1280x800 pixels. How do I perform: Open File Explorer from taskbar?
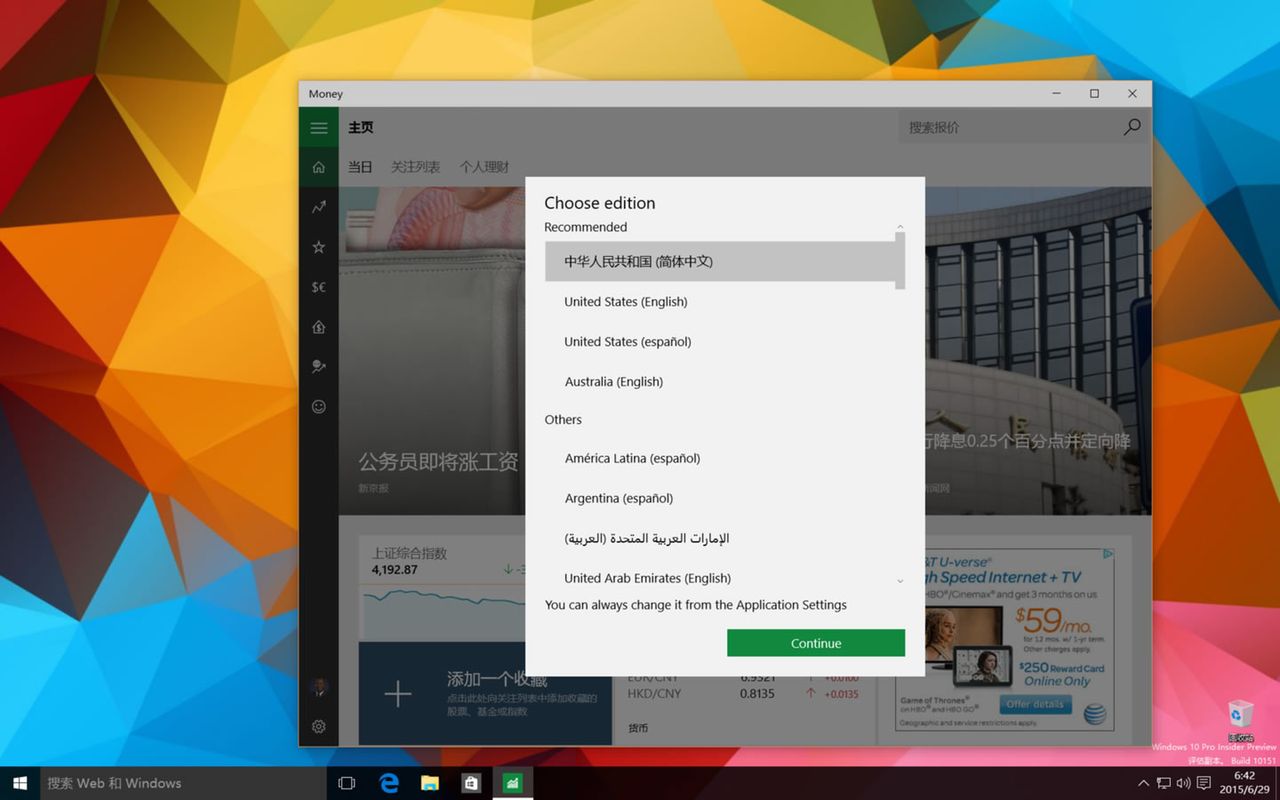430,783
